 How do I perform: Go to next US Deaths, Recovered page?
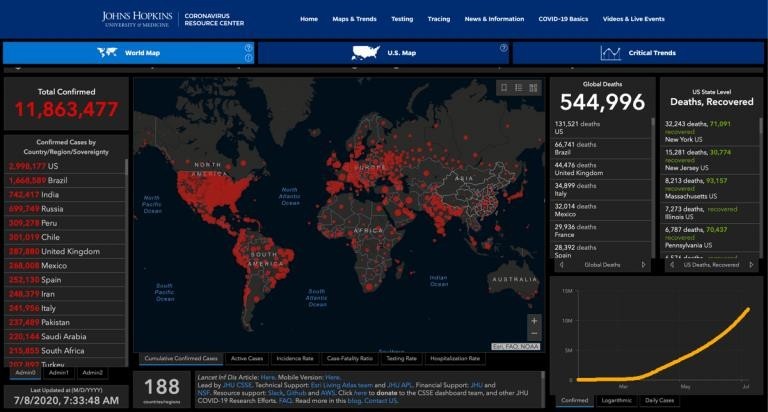(x=751, y=265)
